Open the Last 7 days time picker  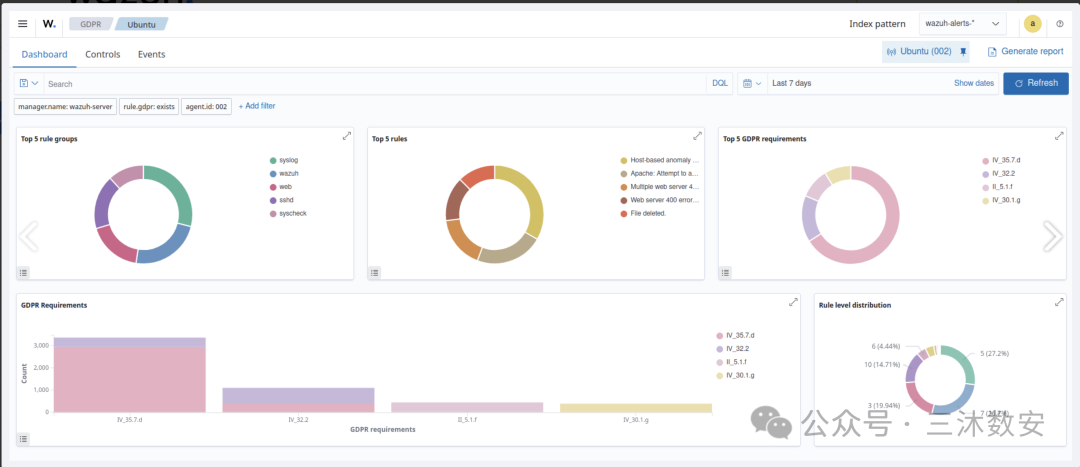[791, 83]
